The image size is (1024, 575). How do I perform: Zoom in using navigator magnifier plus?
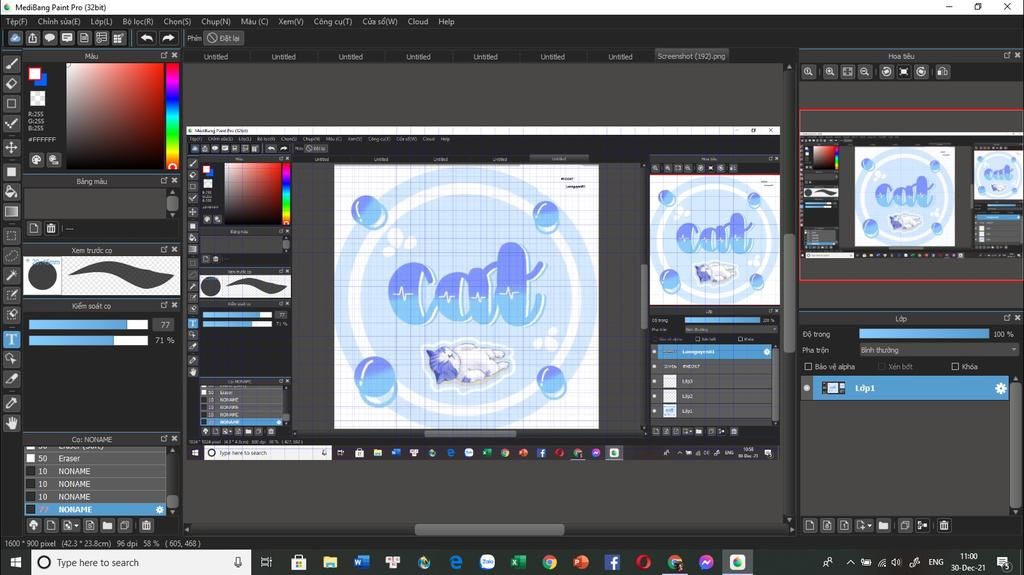click(x=830, y=72)
